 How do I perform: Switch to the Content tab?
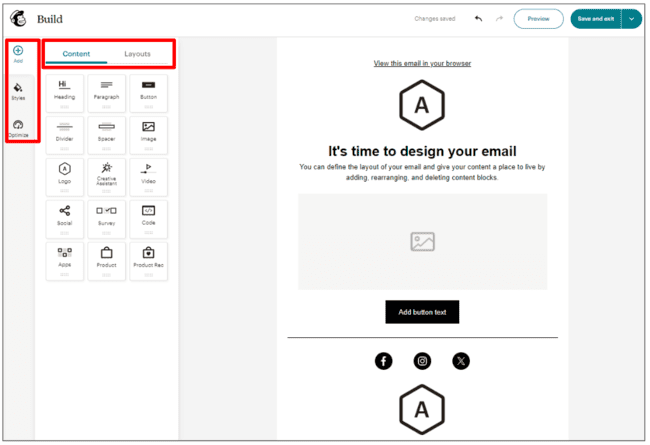[76, 54]
